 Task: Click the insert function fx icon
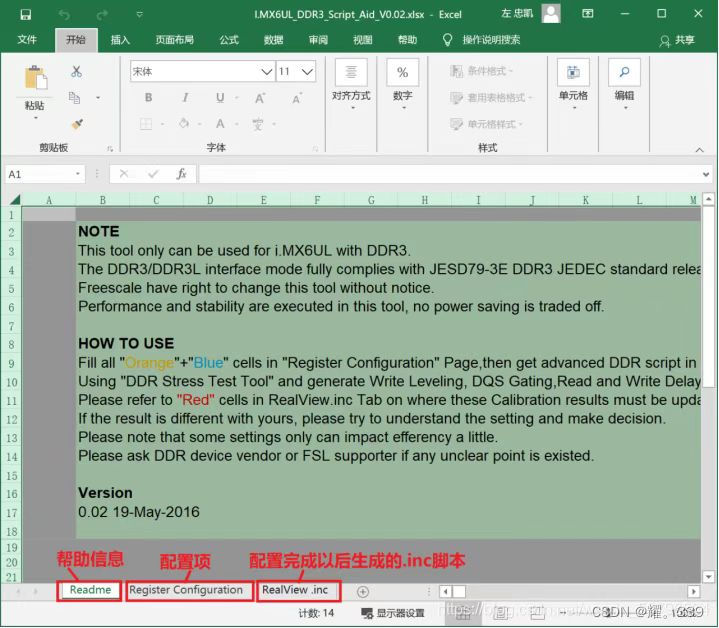pos(181,174)
